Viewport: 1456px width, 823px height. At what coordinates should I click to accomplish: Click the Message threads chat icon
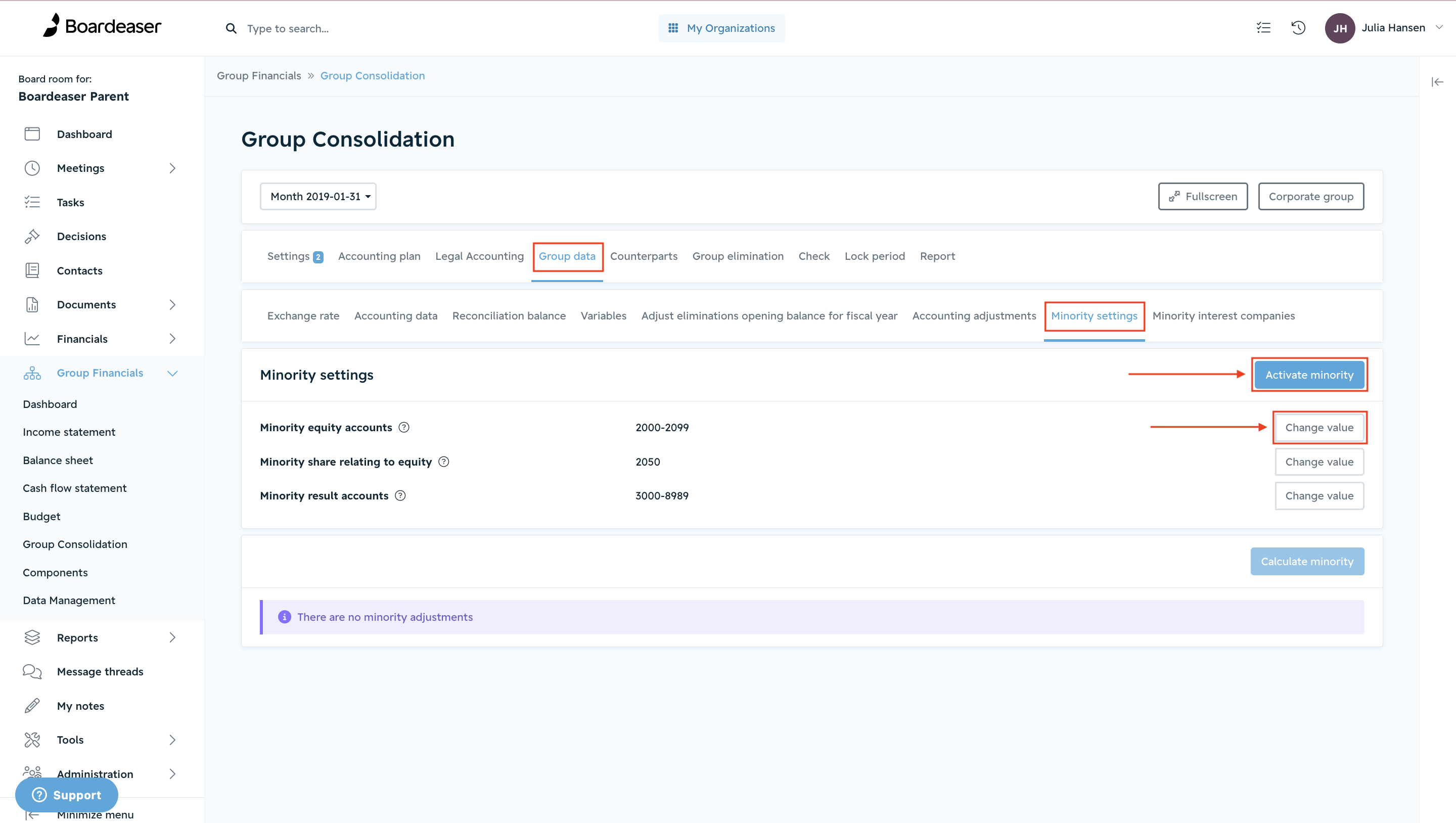click(x=32, y=671)
